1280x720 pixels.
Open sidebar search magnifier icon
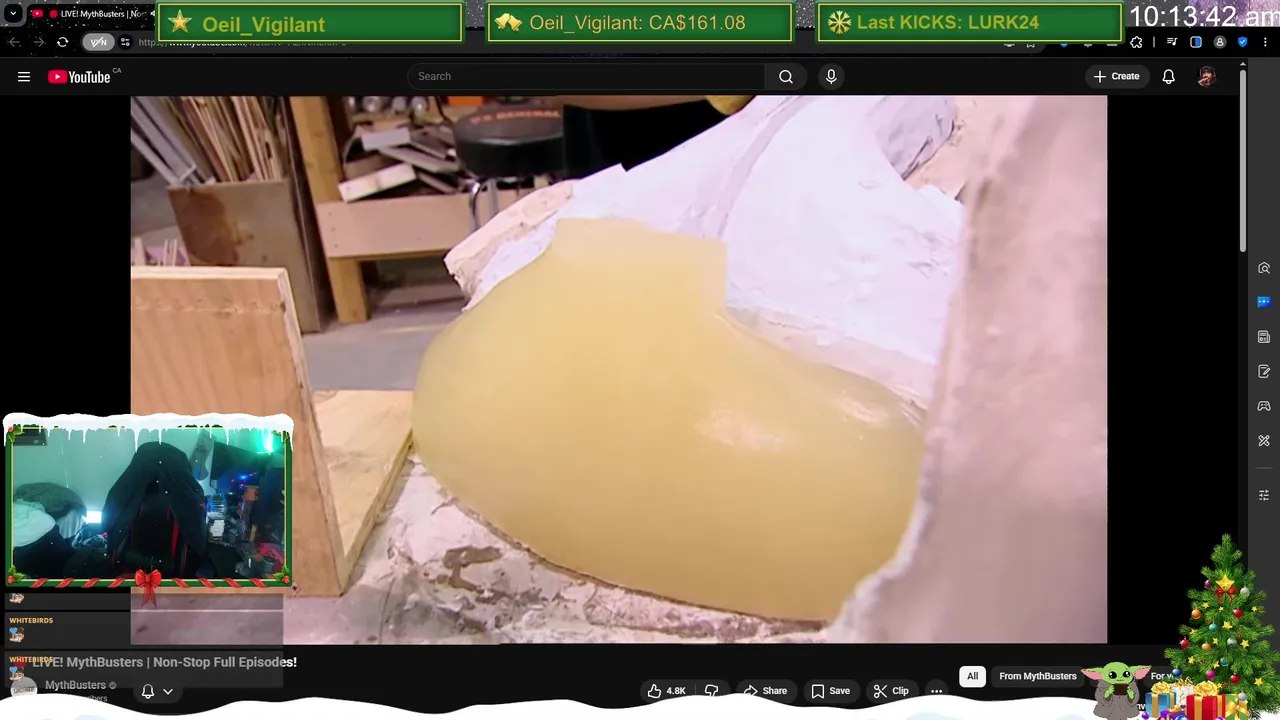(x=1264, y=268)
